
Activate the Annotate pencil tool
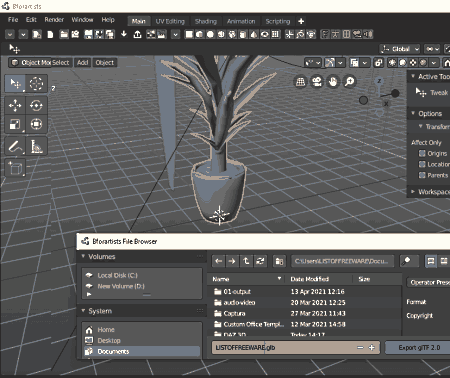click(x=15, y=146)
